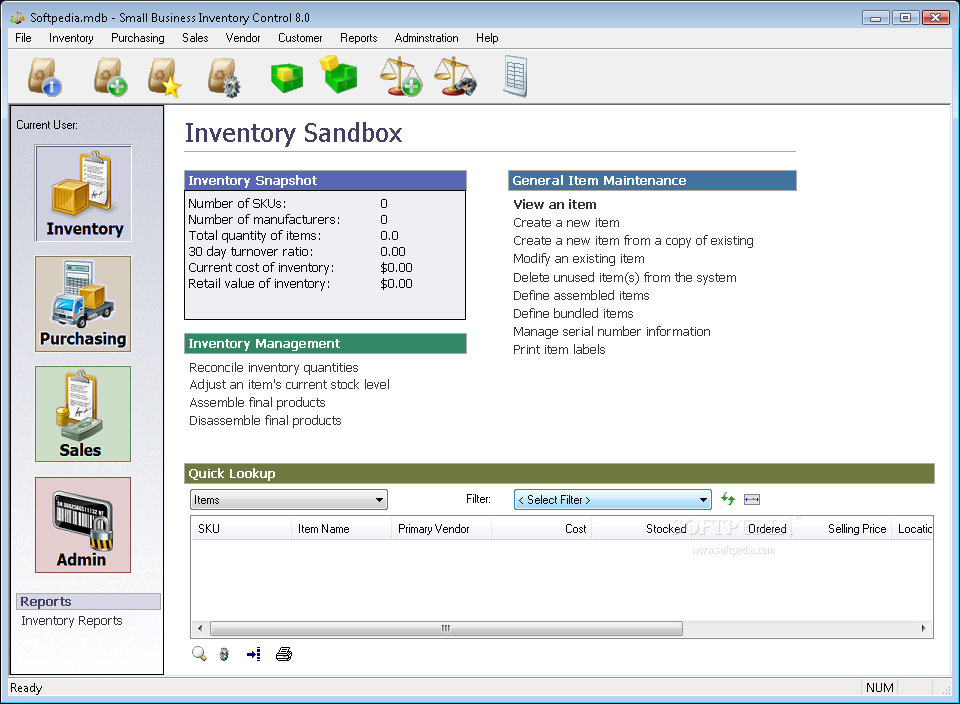Open the Items lookup type dropdown
This screenshot has height=704, width=960.
pyautogui.click(x=289, y=500)
